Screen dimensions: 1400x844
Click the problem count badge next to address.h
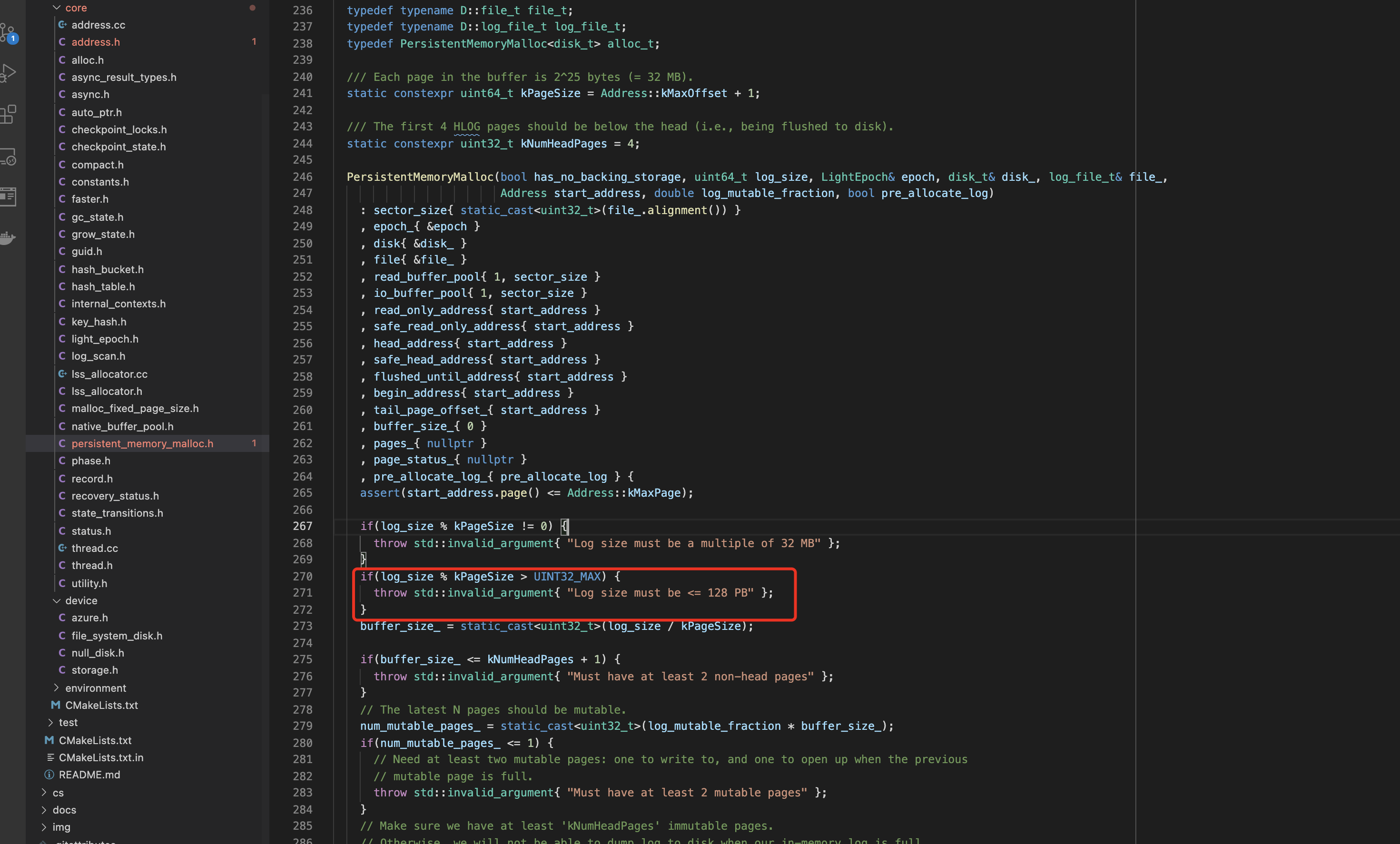point(254,42)
